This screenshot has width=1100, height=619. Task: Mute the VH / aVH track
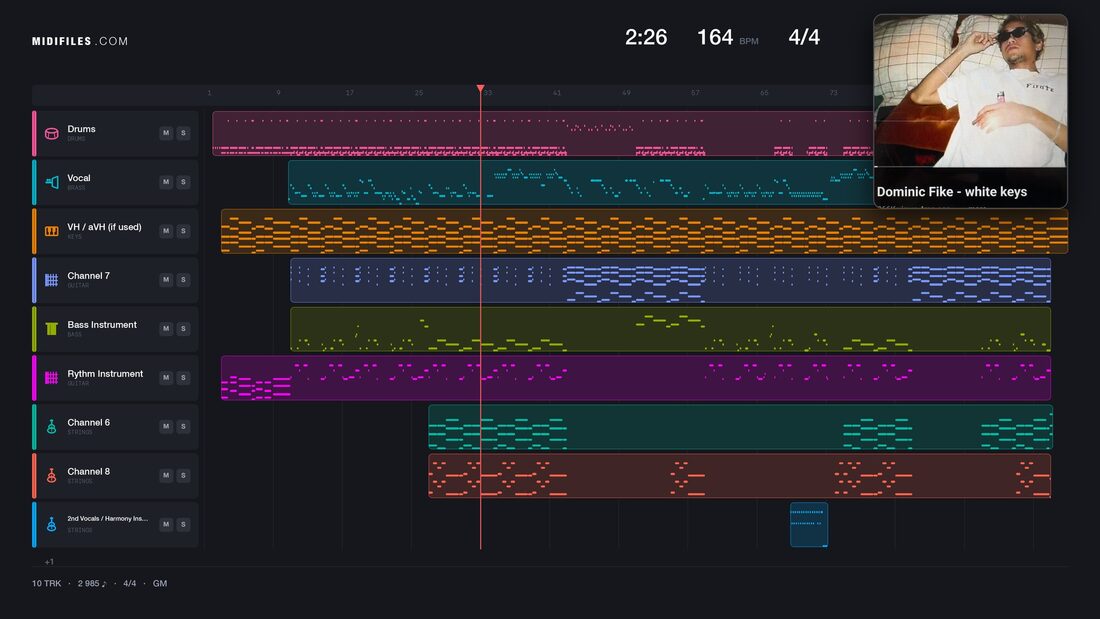coord(166,231)
